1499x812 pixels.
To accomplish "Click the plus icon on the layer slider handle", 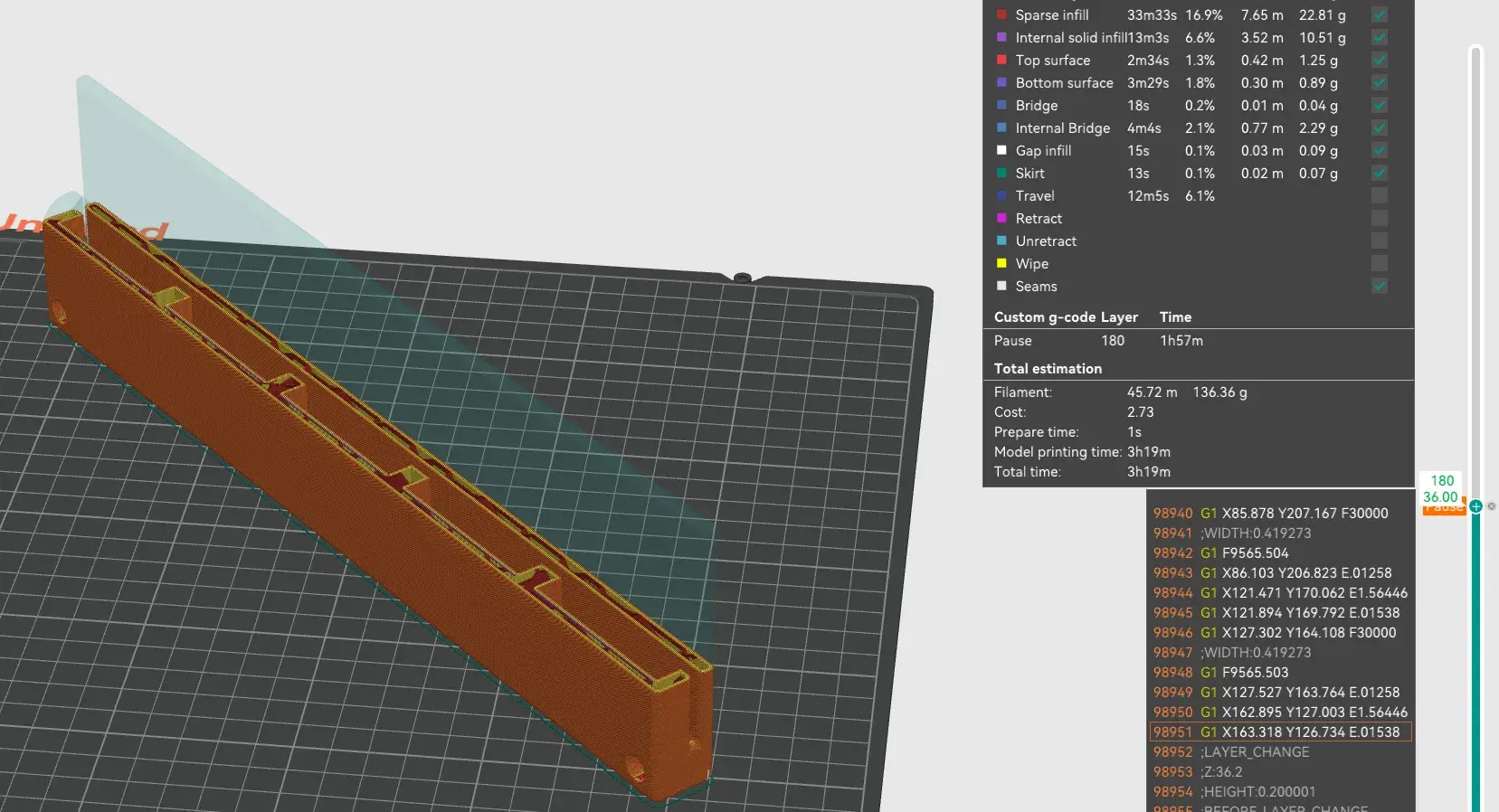I will [x=1475, y=506].
